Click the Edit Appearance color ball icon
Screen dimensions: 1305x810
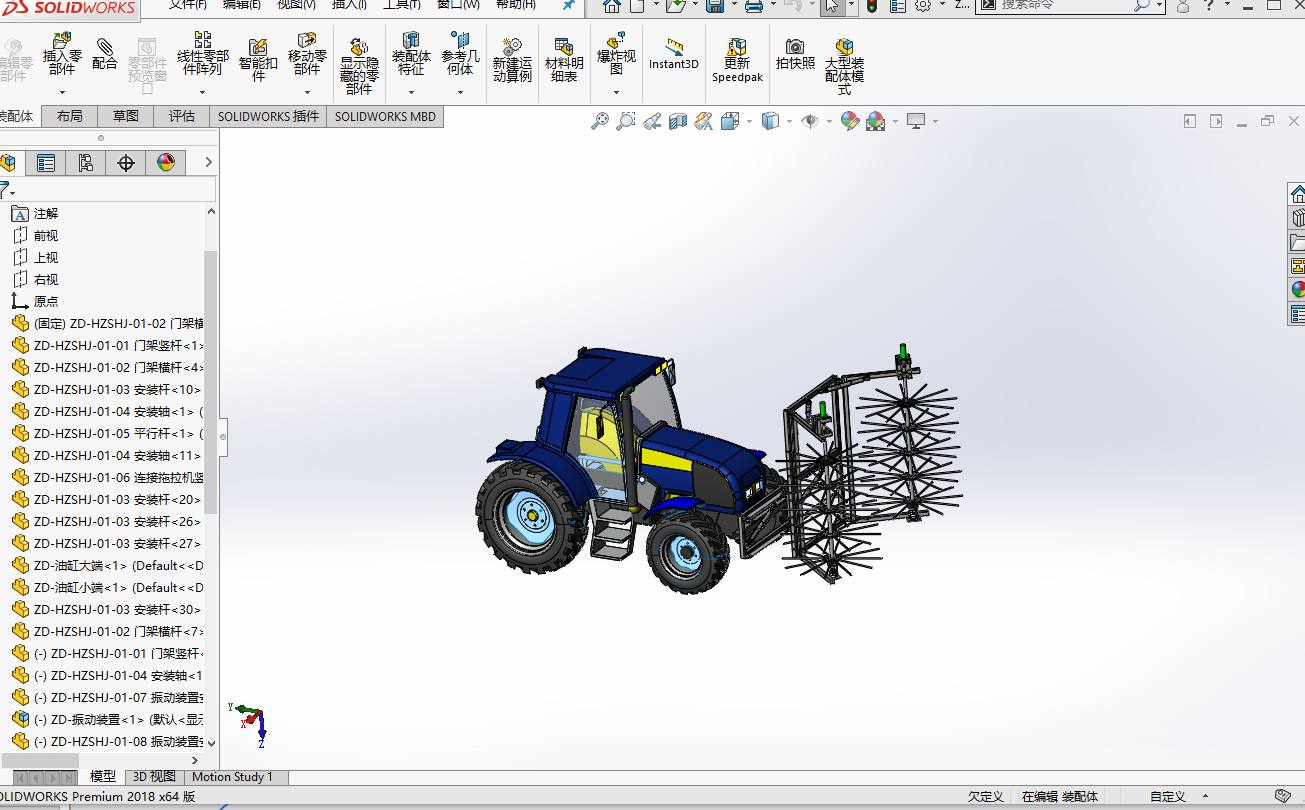850,121
